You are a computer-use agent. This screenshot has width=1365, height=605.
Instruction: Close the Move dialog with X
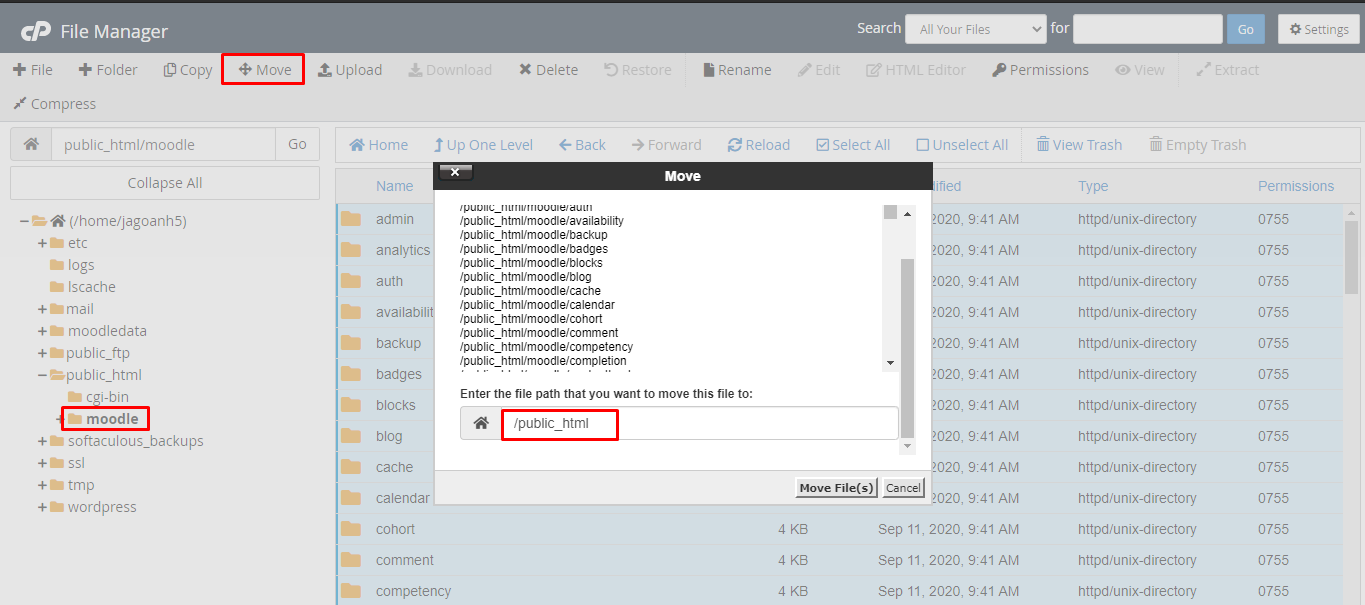click(455, 173)
